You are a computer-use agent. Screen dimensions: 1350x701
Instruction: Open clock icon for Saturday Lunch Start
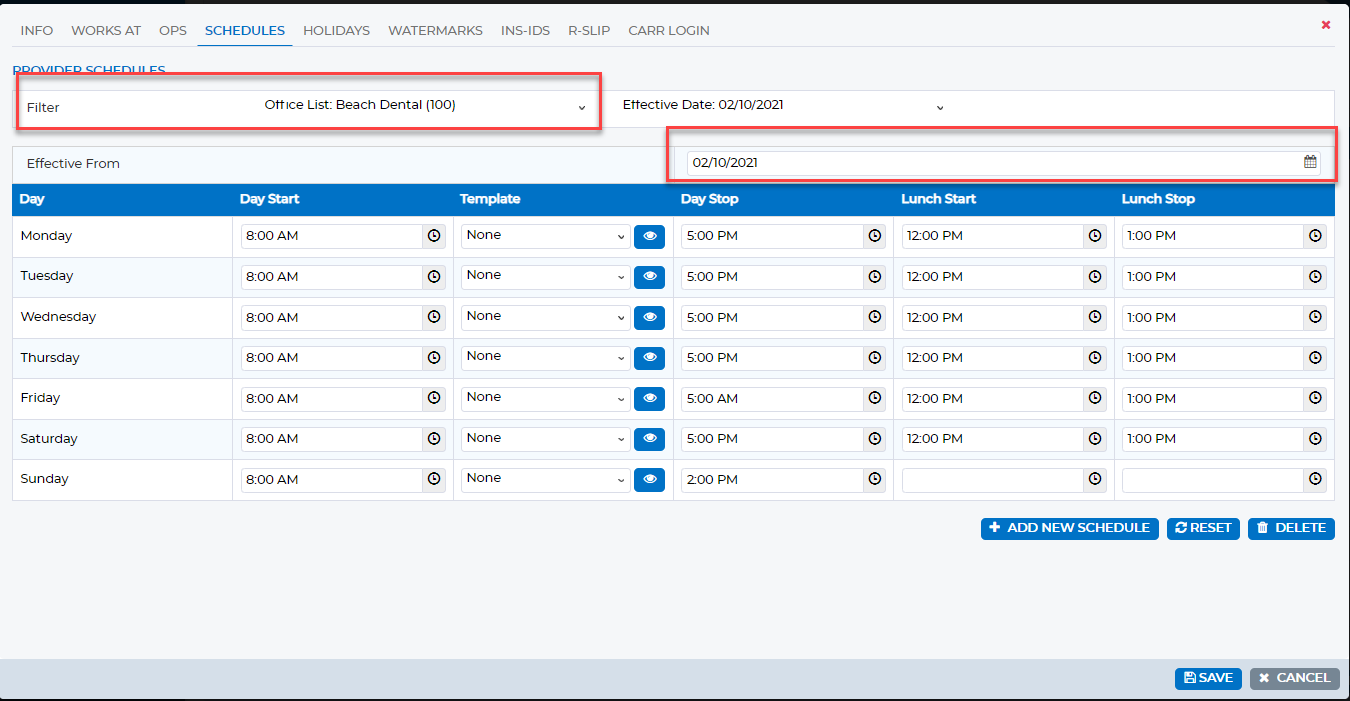point(1095,439)
